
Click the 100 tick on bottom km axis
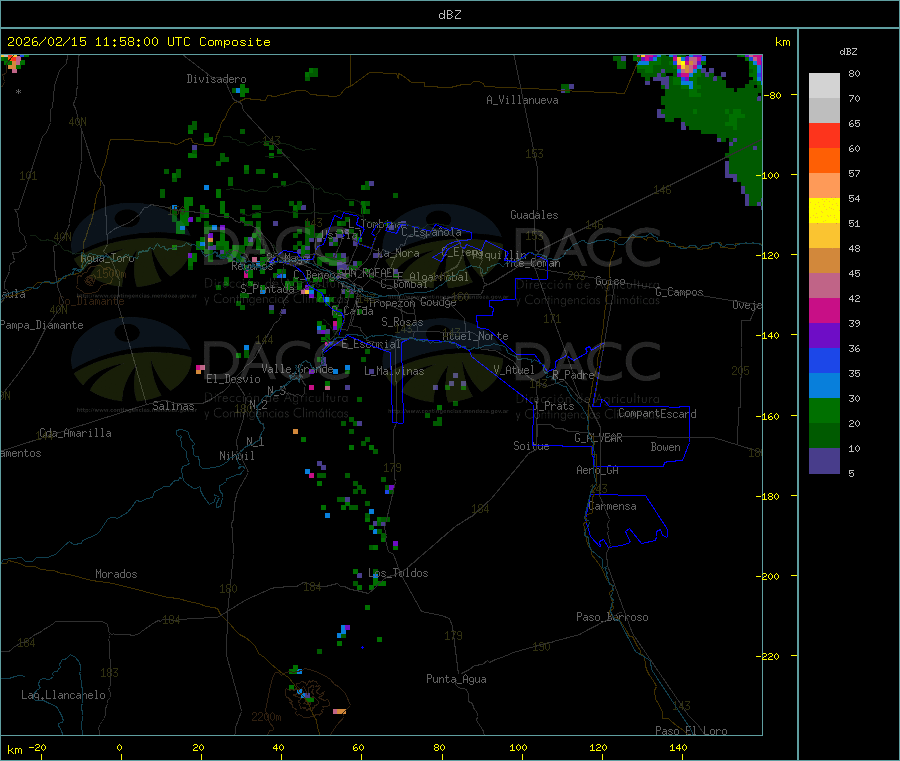pyautogui.click(x=518, y=747)
